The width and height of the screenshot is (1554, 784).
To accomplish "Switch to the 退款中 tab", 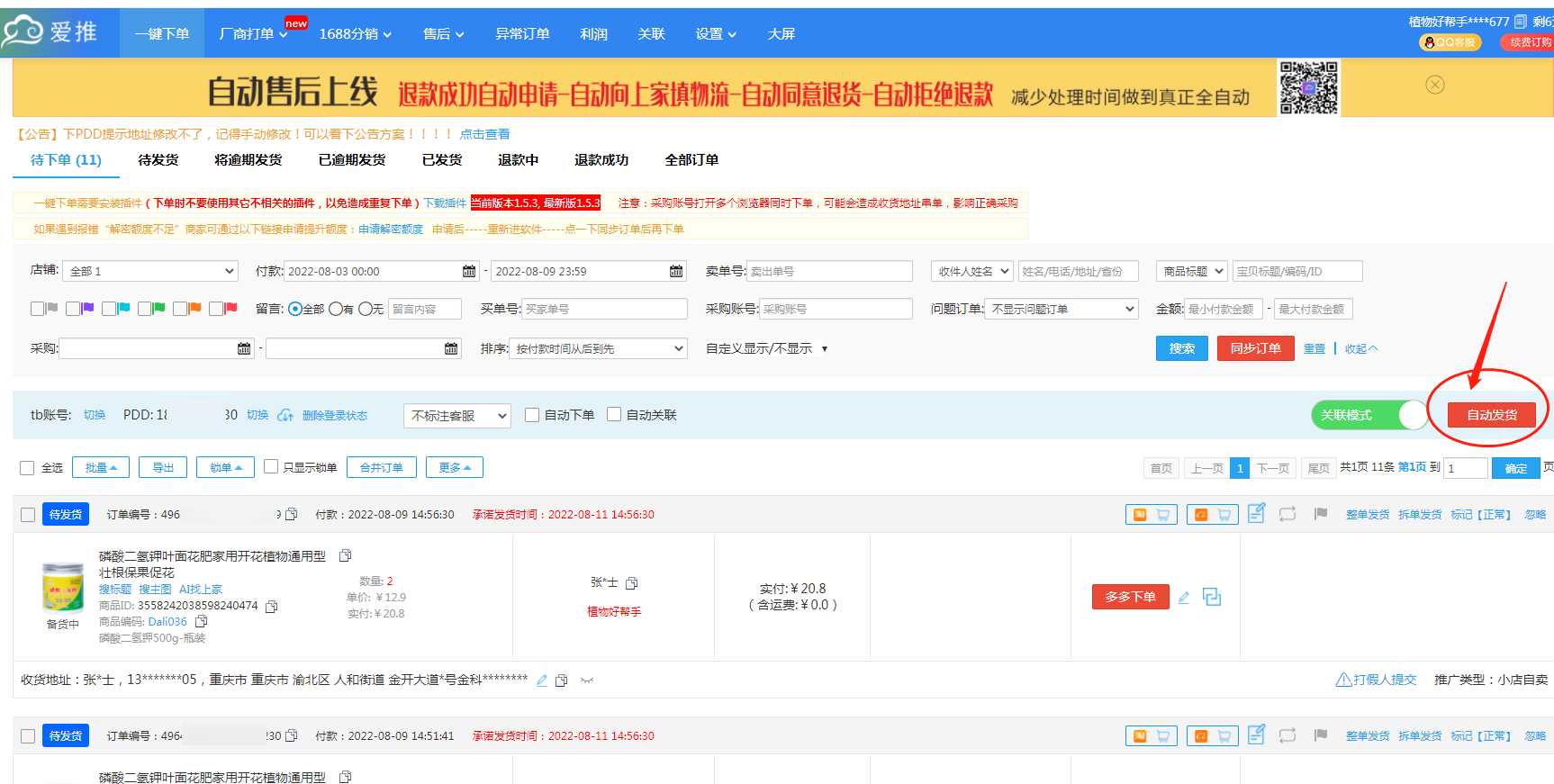I will point(519,159).
